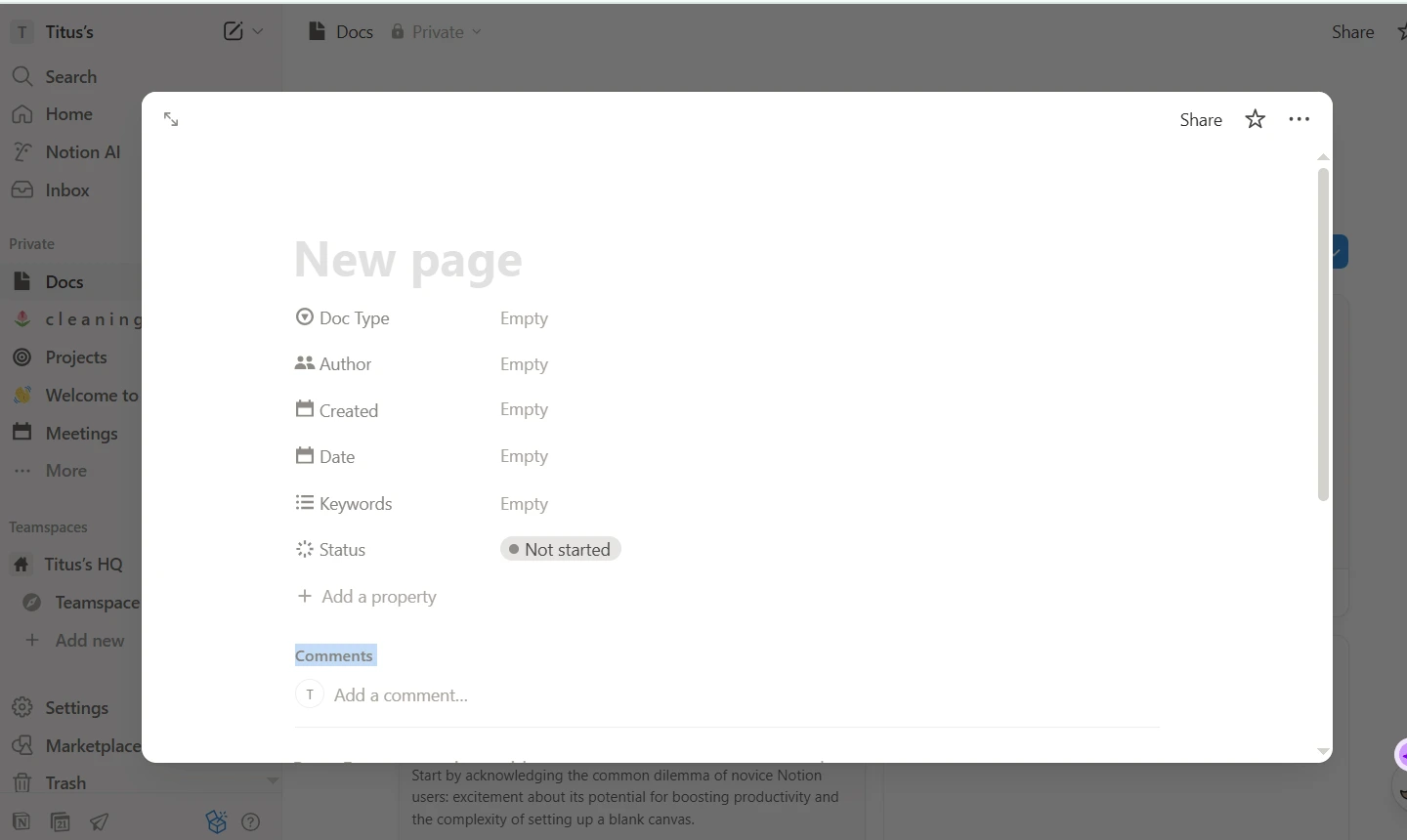This screenshot has height=840, width=1407.
Task: Set the empty Date value
Action: click(524, 456)
